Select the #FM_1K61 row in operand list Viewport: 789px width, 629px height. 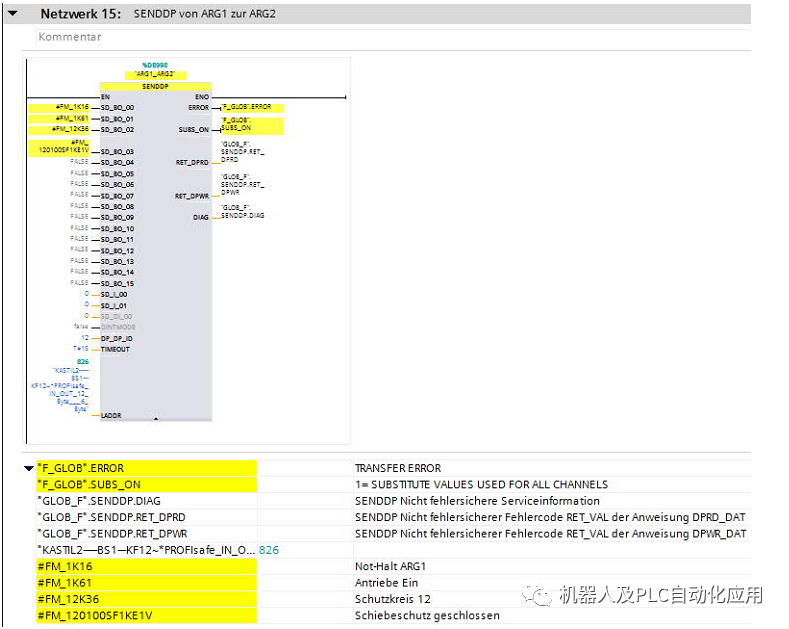click(x=146, y=583)
